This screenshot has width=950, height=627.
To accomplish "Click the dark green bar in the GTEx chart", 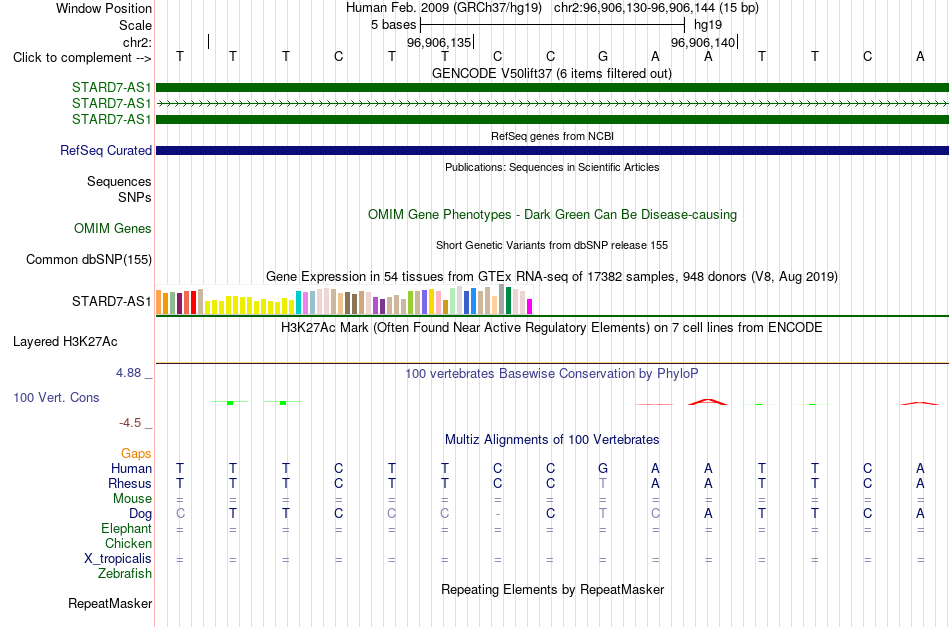I will pos(508,300).
